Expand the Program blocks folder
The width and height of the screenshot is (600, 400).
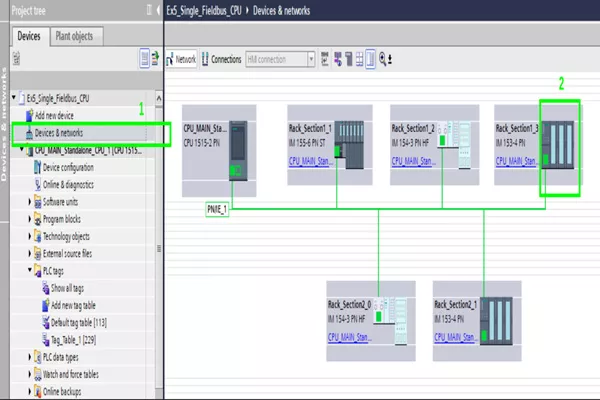[x=30, y=219]
